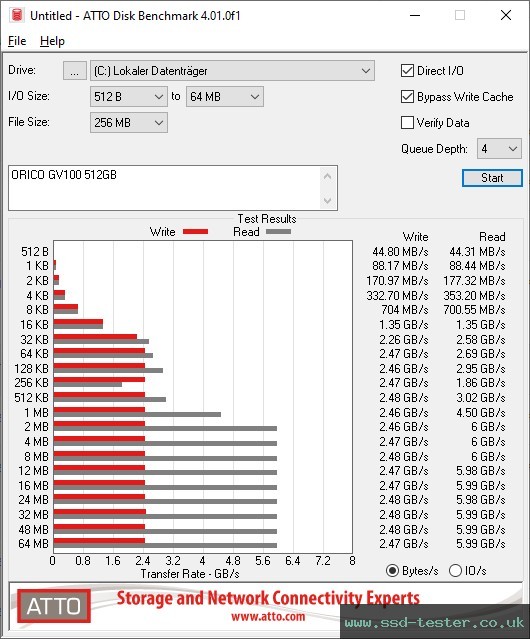The height and width of the screenshot is (639, 530).
Task: Click the 353.20 MB/s read value
Action: click(x=475, y=295)
